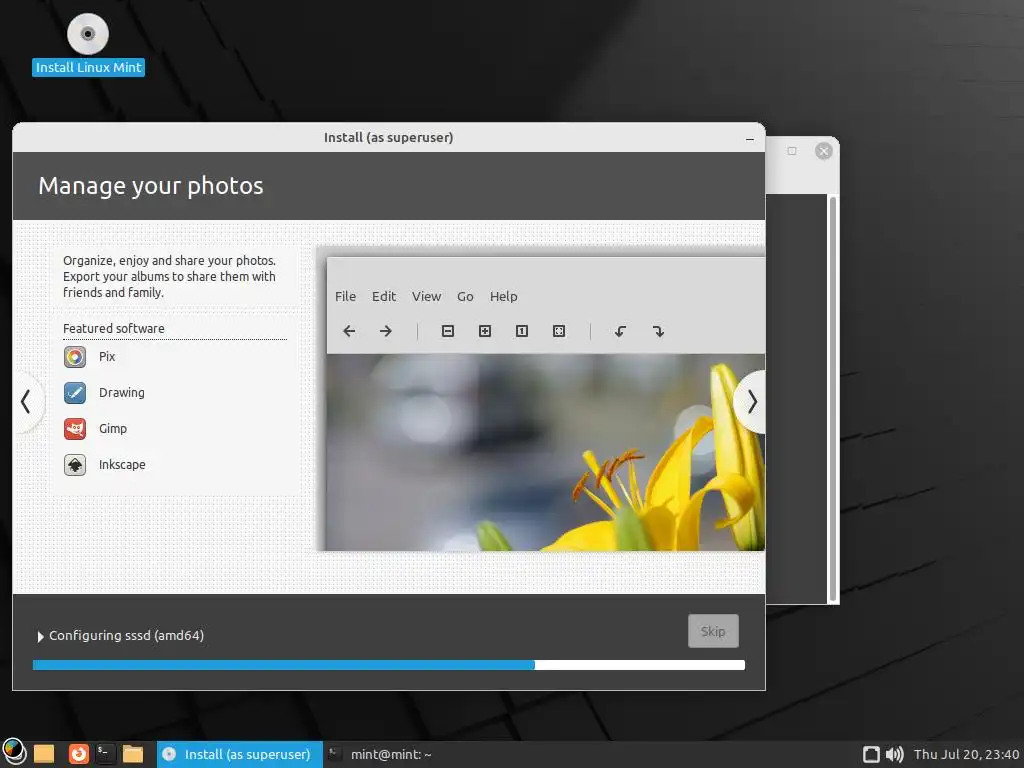
Task: Click the Help menu in slideshow image
Action: coord(504,296)
